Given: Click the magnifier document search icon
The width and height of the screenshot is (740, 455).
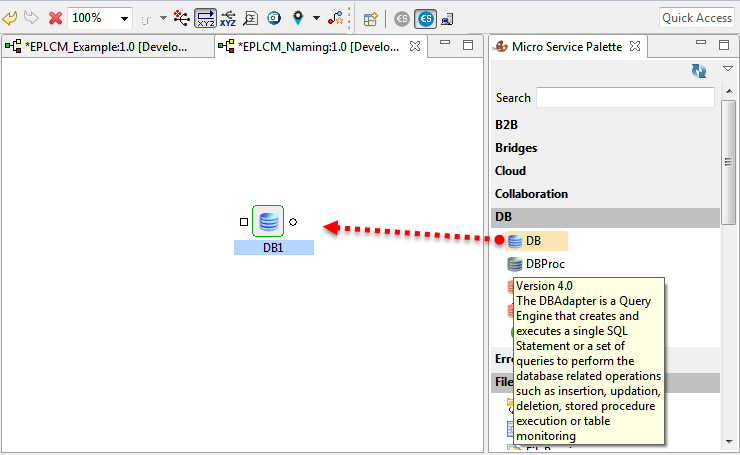Looking at the screenshot, I should click(x=251, y=18).
